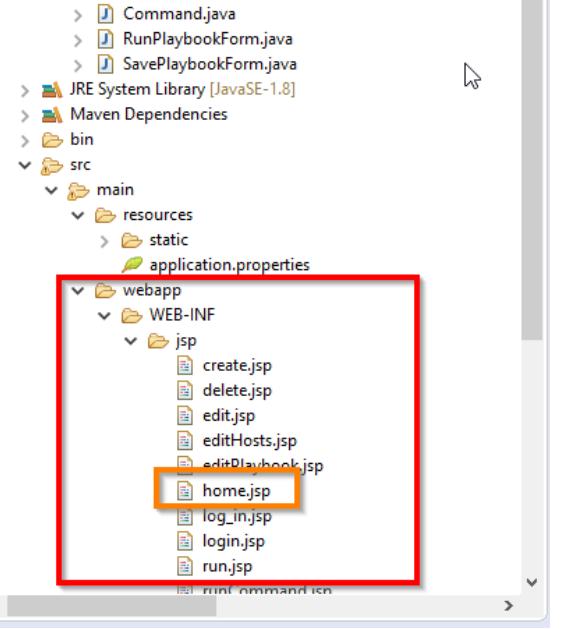Click the RunPlaybookForm.java file icon

tap(106, 39)
